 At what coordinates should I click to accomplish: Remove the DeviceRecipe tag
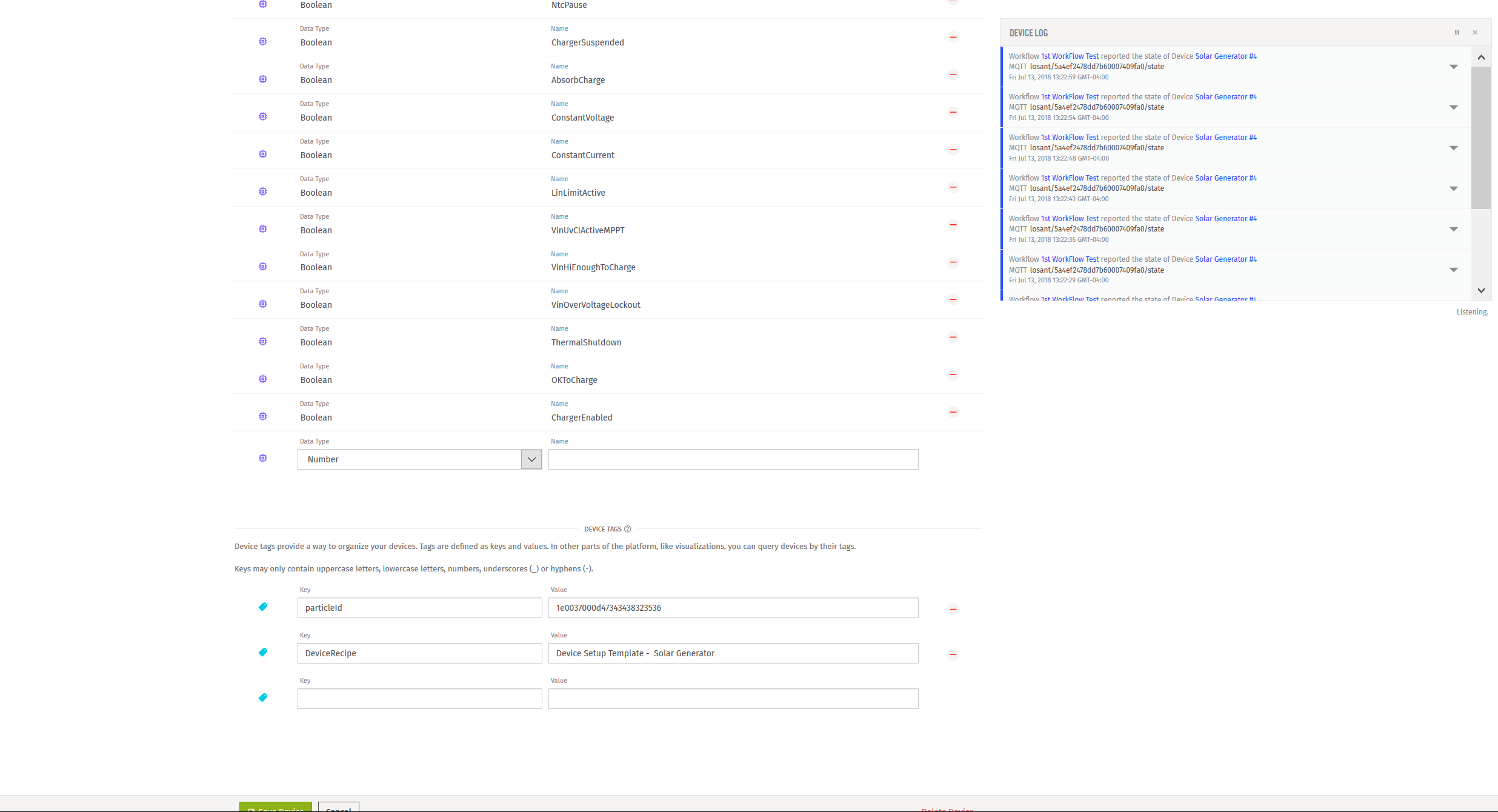(x=953, y=654)
